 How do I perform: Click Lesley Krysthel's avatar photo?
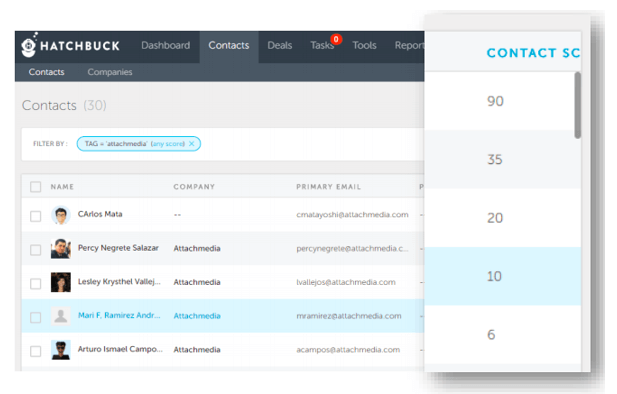click(x=61, y=282)
